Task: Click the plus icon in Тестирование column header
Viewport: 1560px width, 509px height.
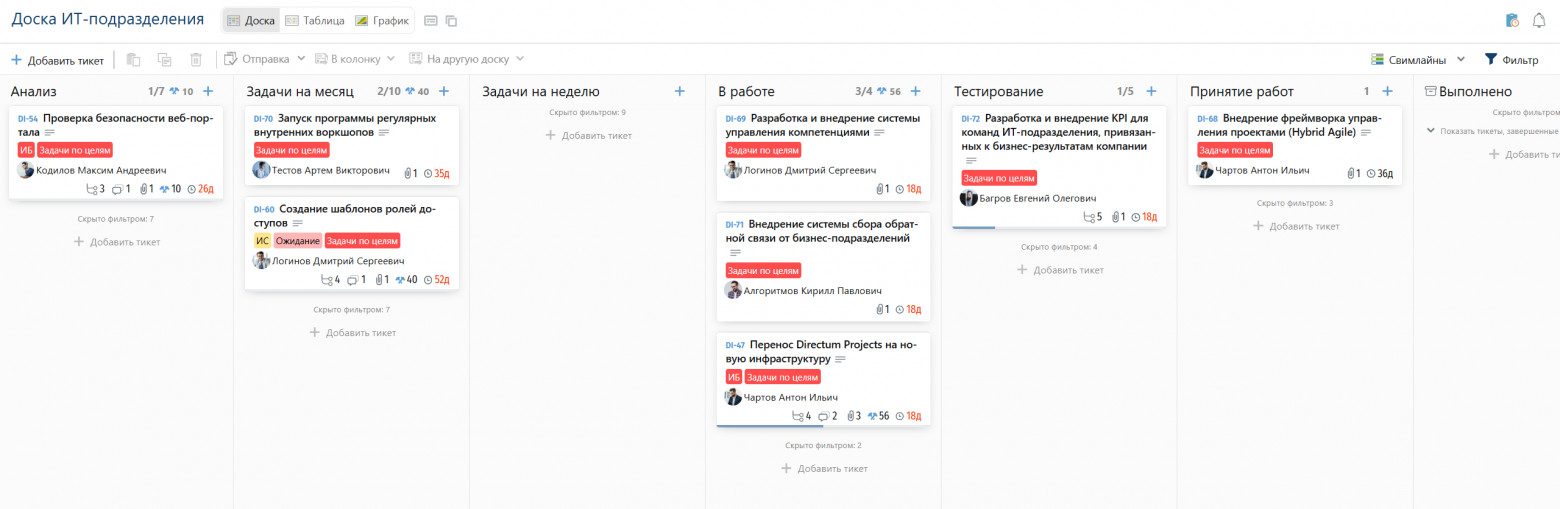Action: [x=1151, y=91]
